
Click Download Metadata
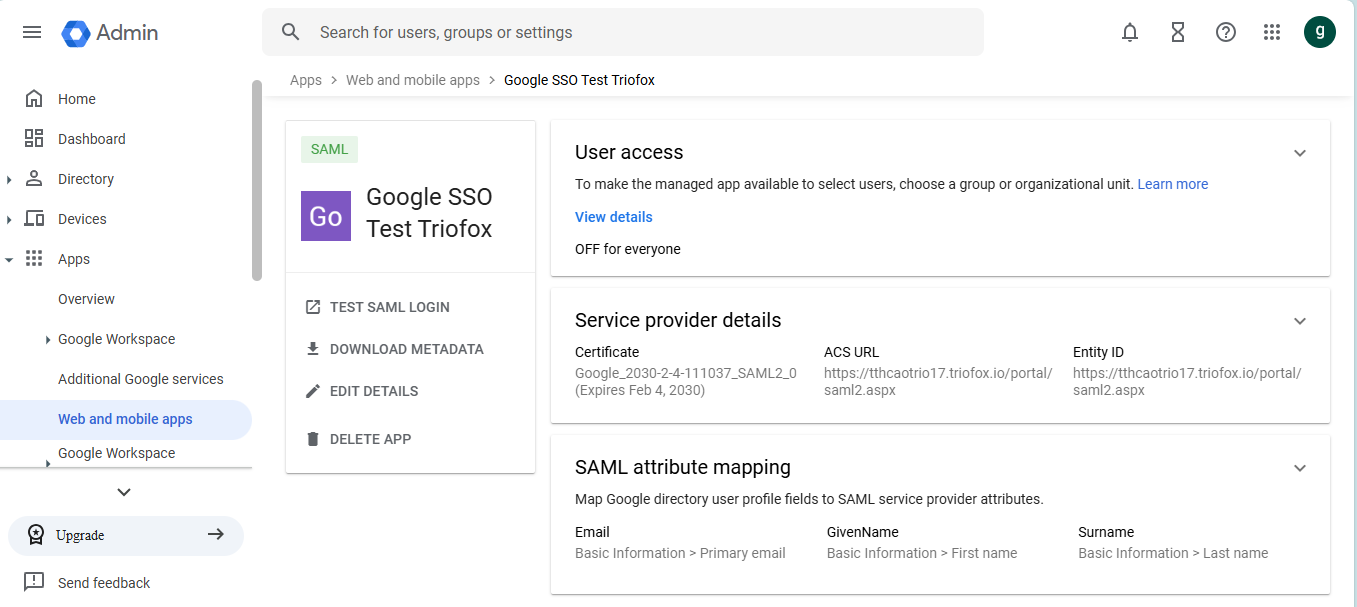pyautogui.click(x=407, y=349)
